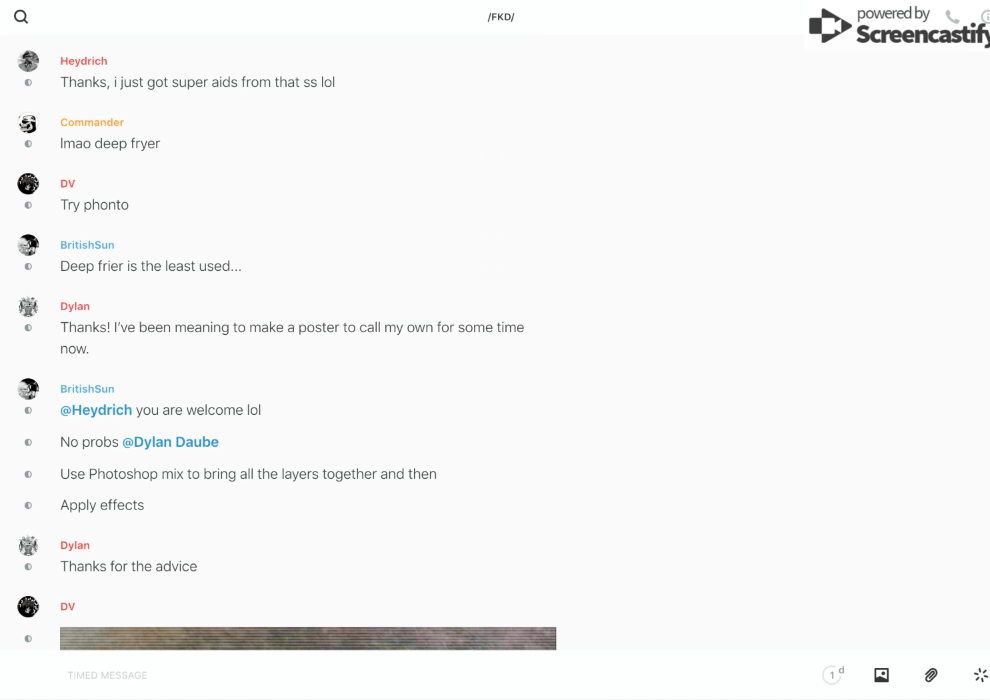Image resolution: width=990 pixels, height=700 pixels.
Task: Click the Dylan name above 'Thanks for the advice'
Action: pyautogui.click(x=75, y=545)
